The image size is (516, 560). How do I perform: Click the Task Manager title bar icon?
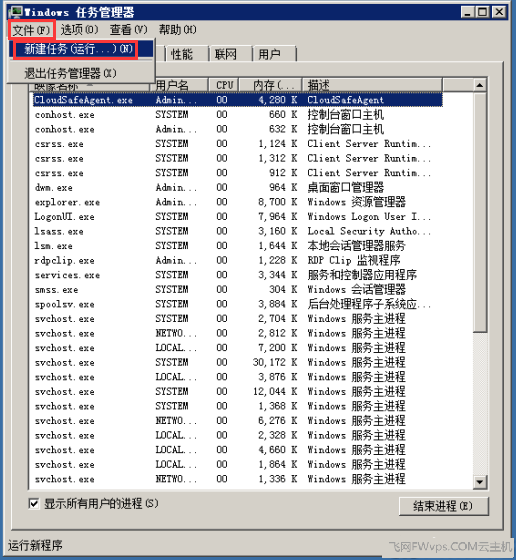(x=16, y=12)
